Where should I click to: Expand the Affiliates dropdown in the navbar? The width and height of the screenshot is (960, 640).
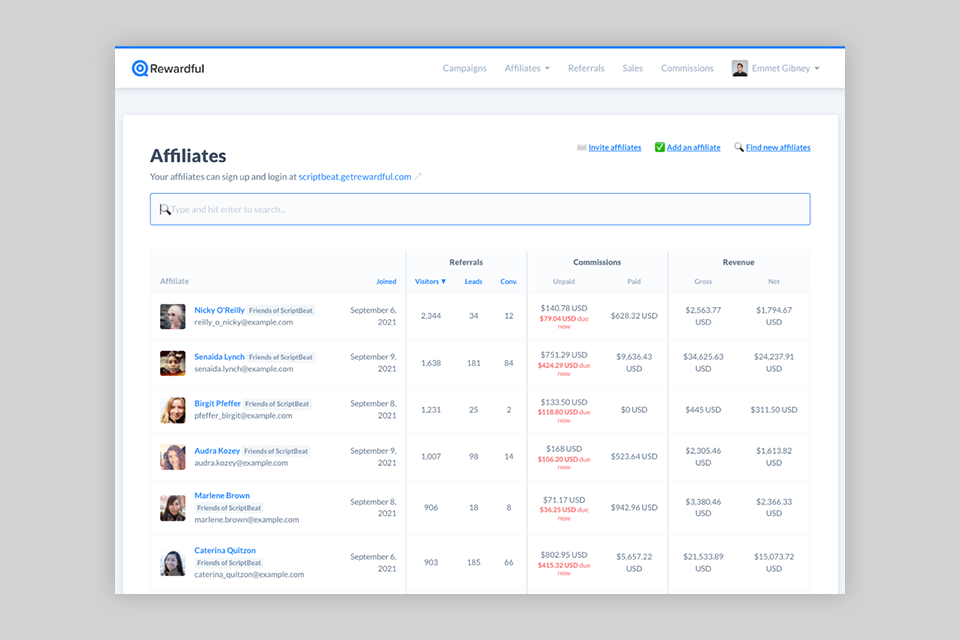click(527, 68)
